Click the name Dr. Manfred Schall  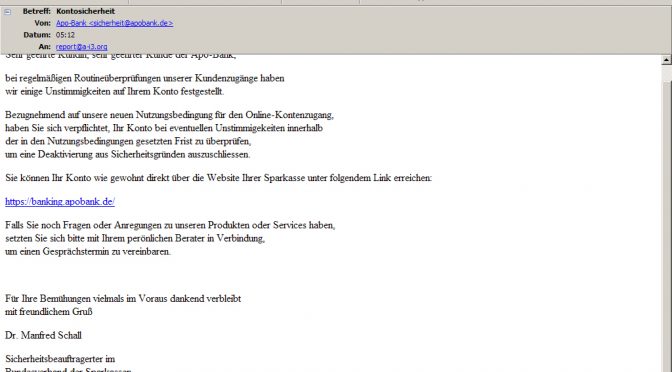43,335
